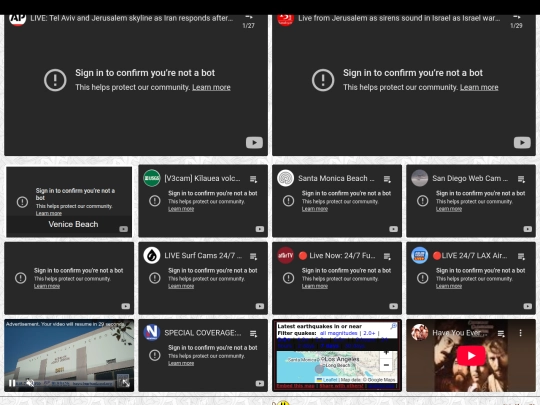
Task: Open more options on Have You Ever video
Action: 520,333
